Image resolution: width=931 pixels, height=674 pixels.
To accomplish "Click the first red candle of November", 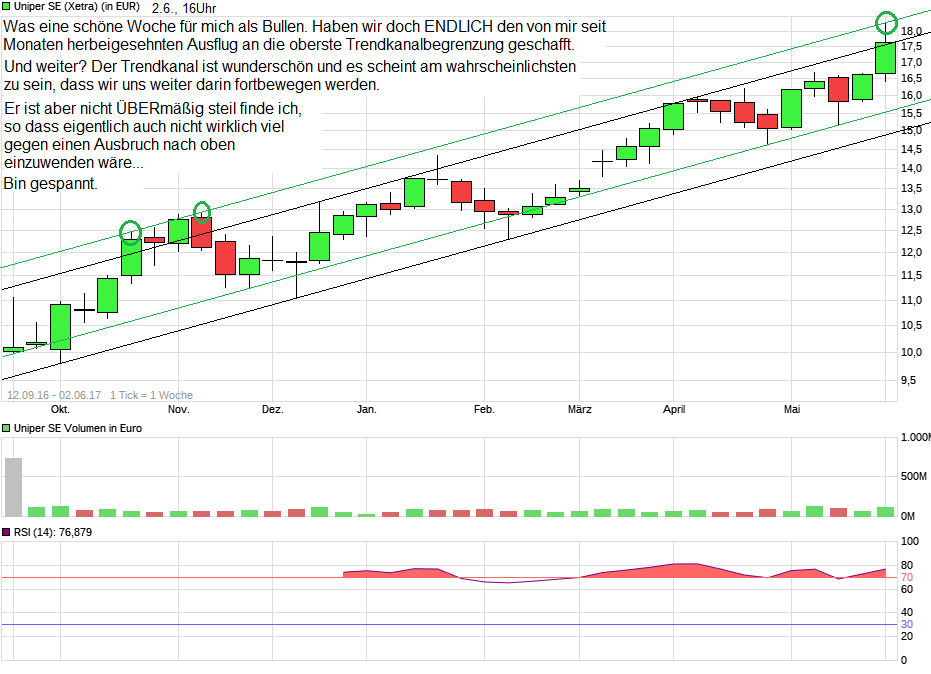I will (202, 233).
